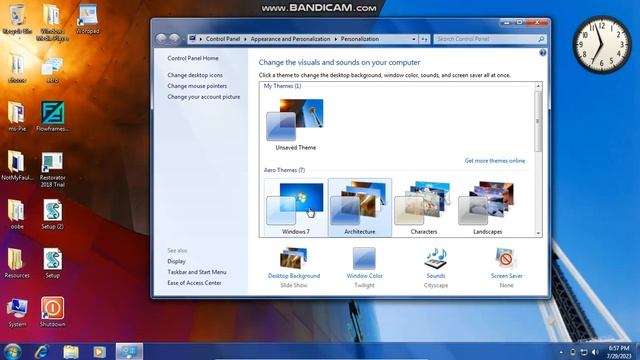640x360 pixels.
Task: Open the ms-Pie desktop folder
Action: click(x=17, y=117)
